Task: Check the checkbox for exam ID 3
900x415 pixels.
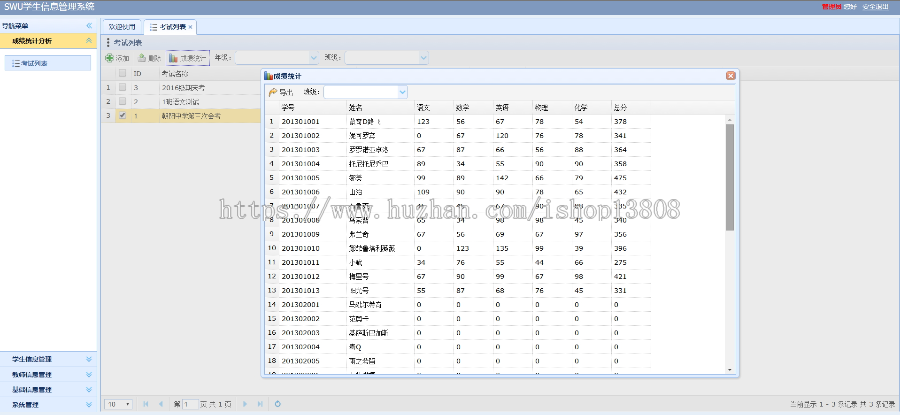Action: click(x=122, y=88)
